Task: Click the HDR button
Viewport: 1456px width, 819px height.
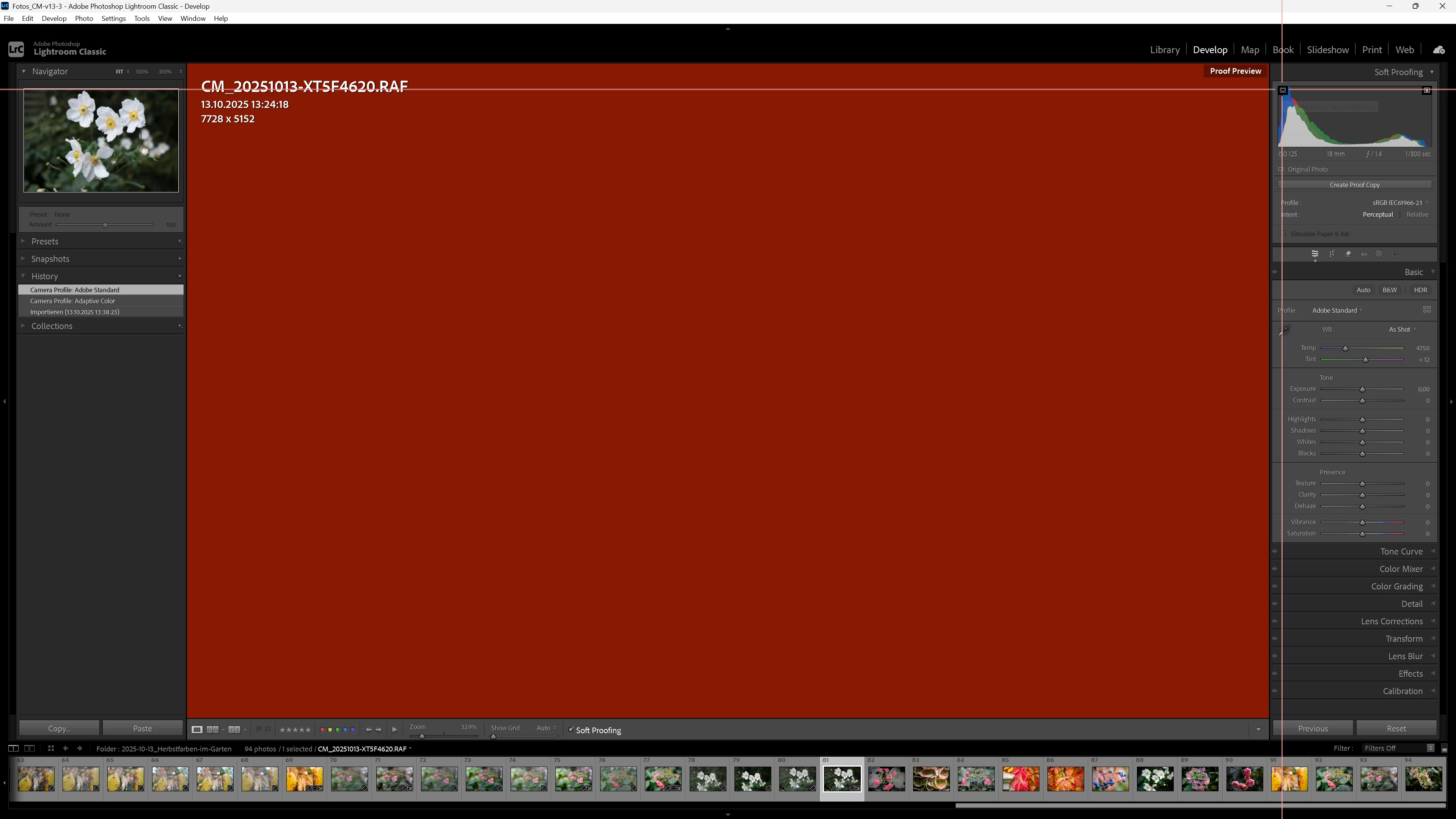Action: [x=1420, y=290]
